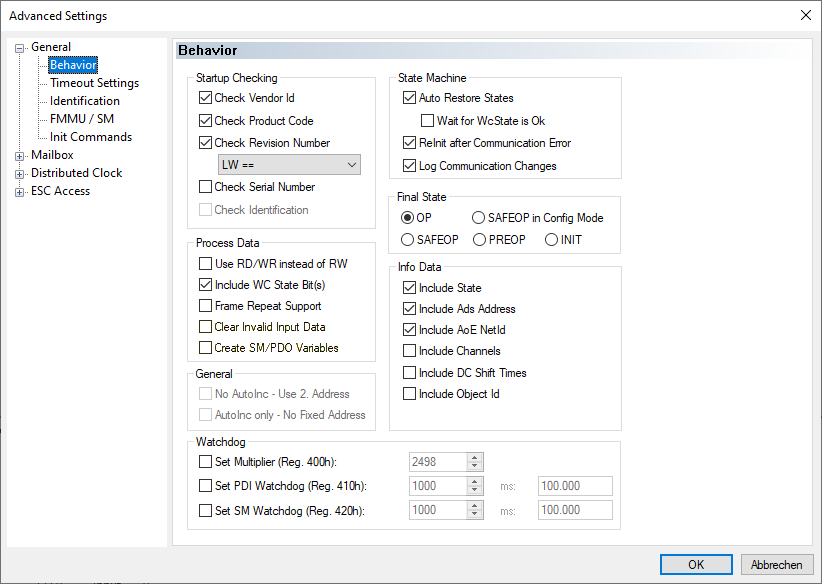Close the Advanced Settings dialog
Screen dimensions: 822x584
click(x=806, y=15)
